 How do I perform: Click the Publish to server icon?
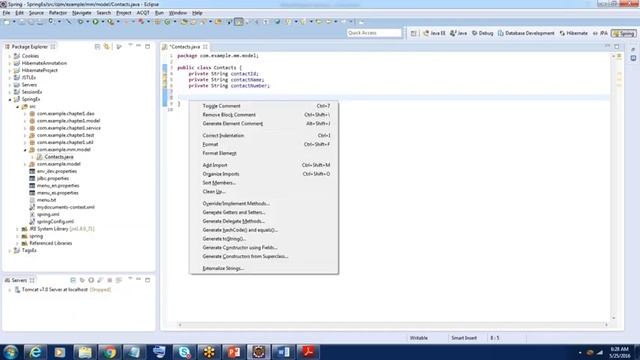click(119, 280)
